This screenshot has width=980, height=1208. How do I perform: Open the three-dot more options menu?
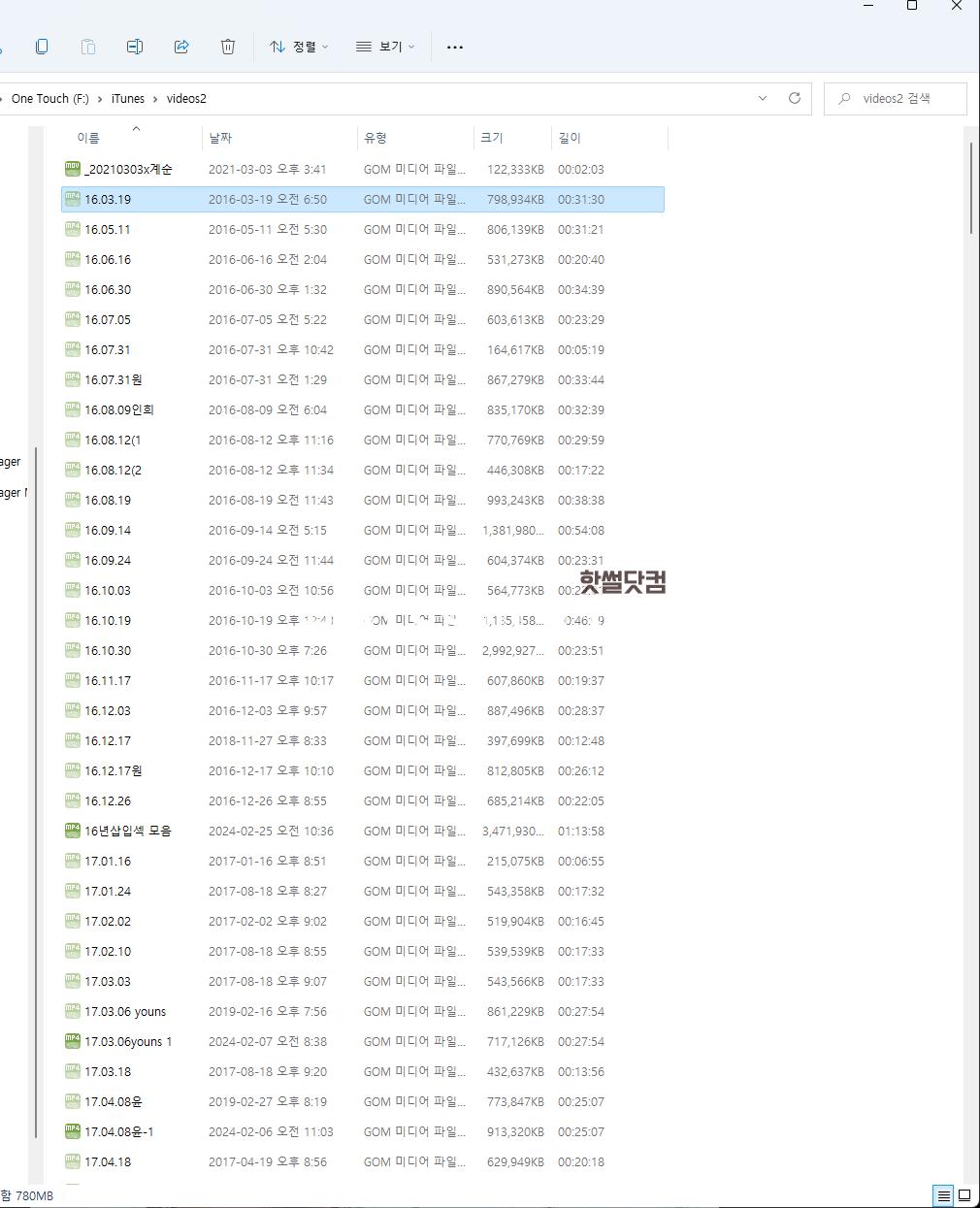tap(454, 47)
